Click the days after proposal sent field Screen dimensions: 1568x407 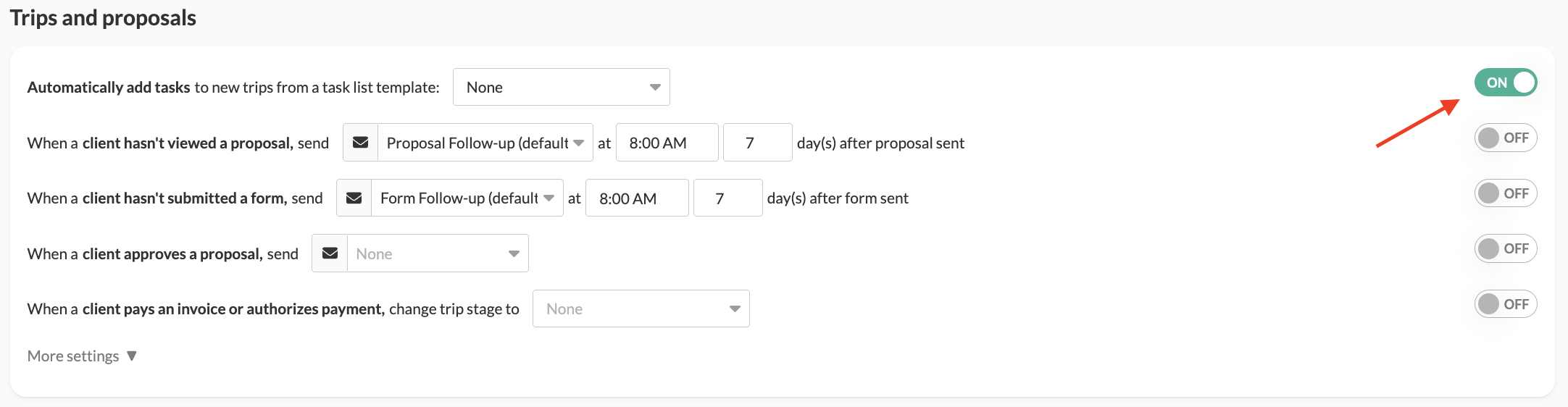click(x=757, y=143)
